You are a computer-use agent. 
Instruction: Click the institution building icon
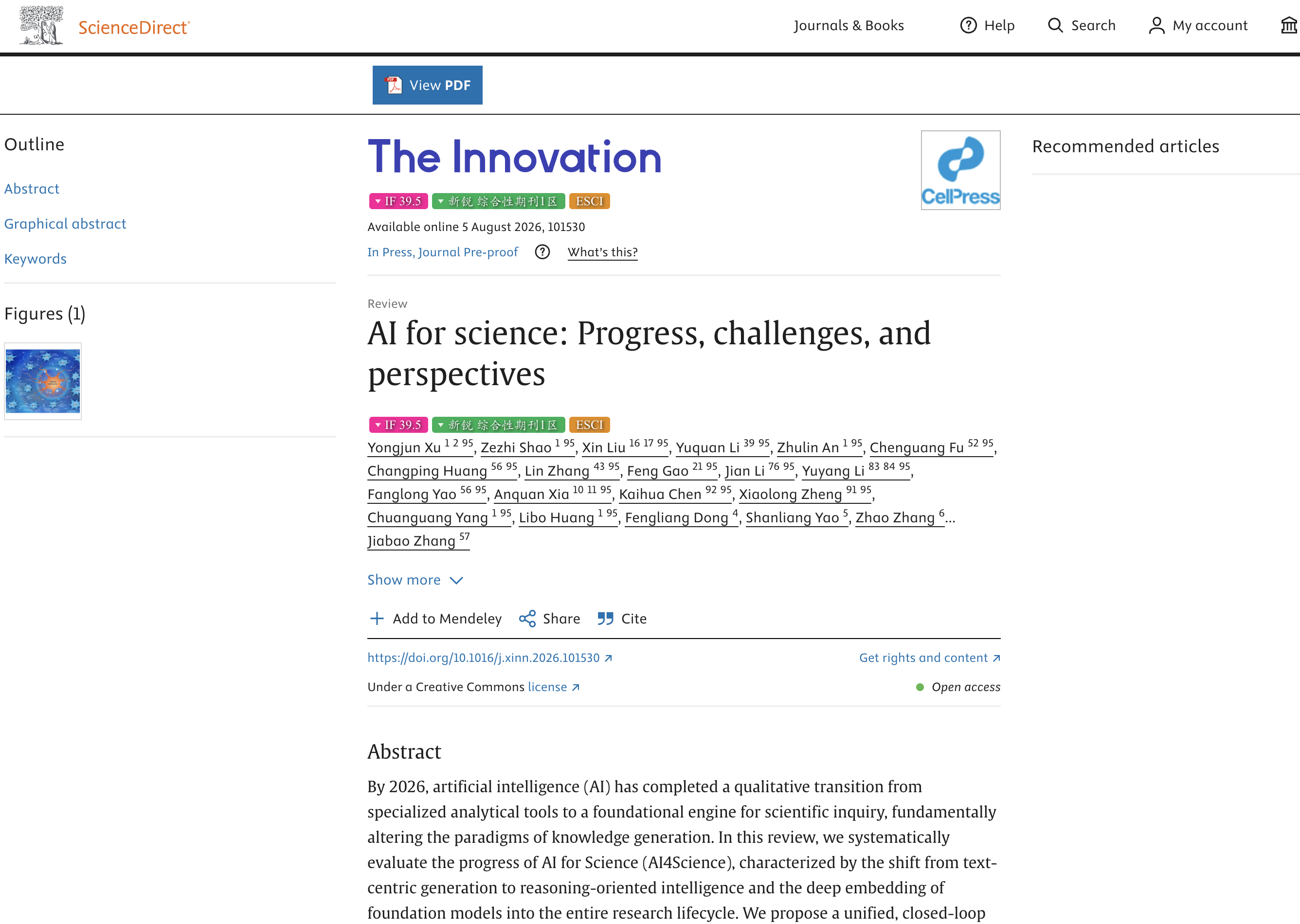tap(1289, 26)
